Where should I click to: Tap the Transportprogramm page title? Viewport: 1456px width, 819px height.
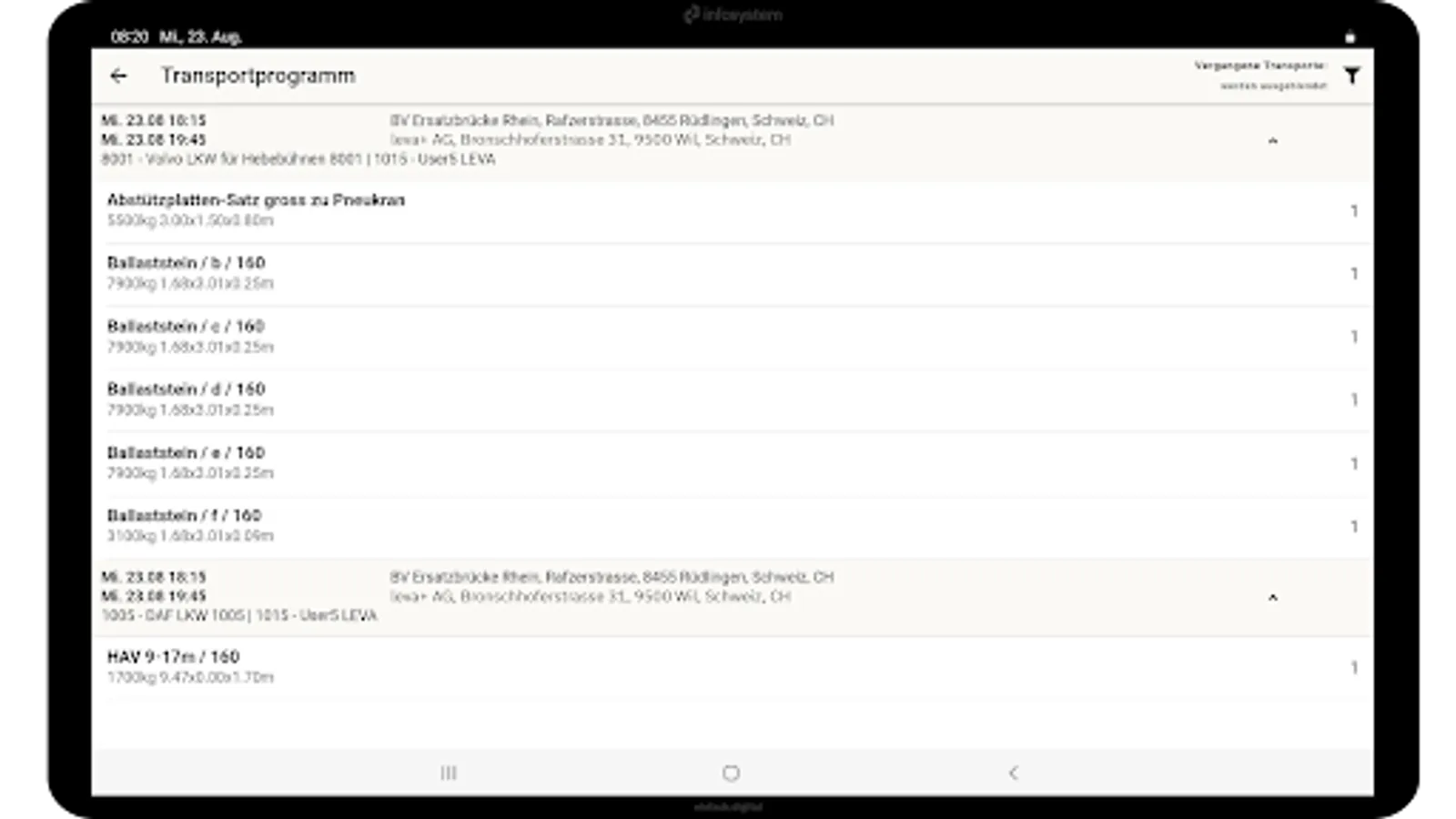[258, 76]
